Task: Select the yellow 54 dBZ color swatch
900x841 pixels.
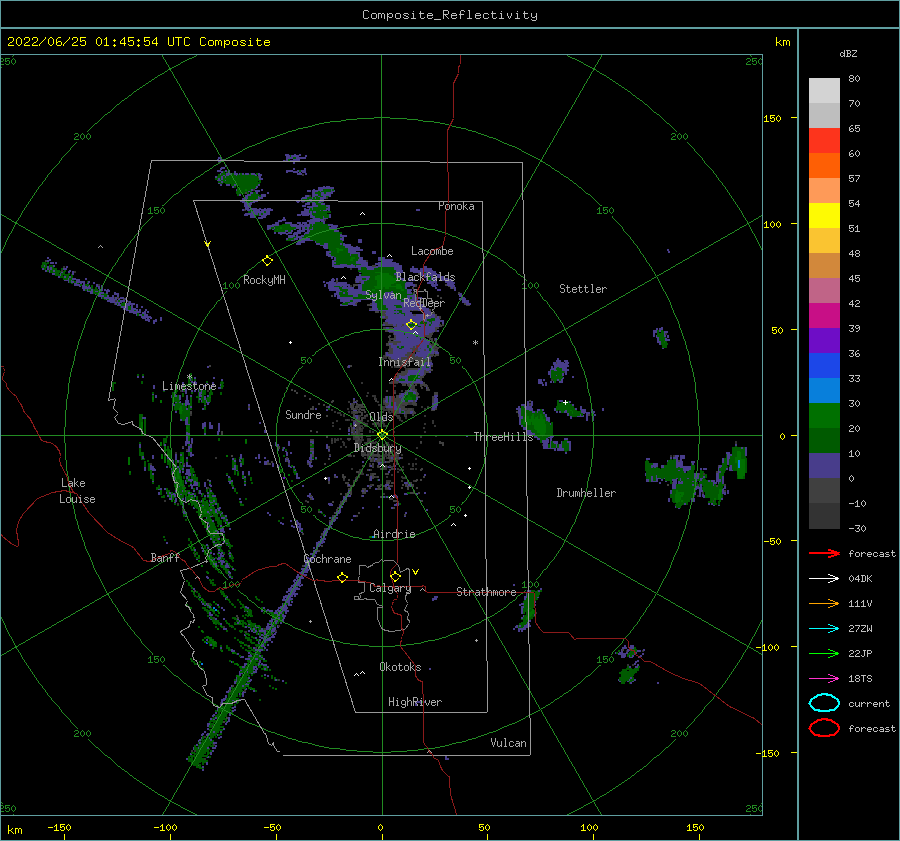Action: [824, 215]
